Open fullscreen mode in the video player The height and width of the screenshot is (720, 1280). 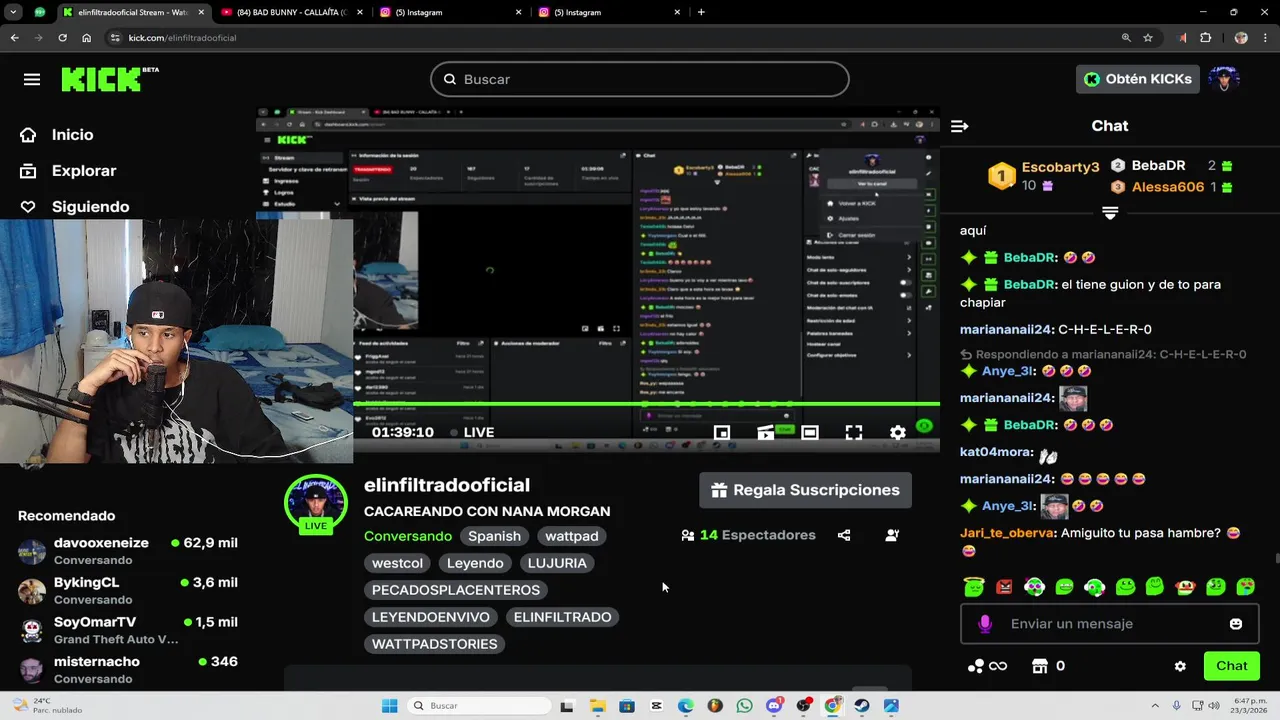[854, 432]
